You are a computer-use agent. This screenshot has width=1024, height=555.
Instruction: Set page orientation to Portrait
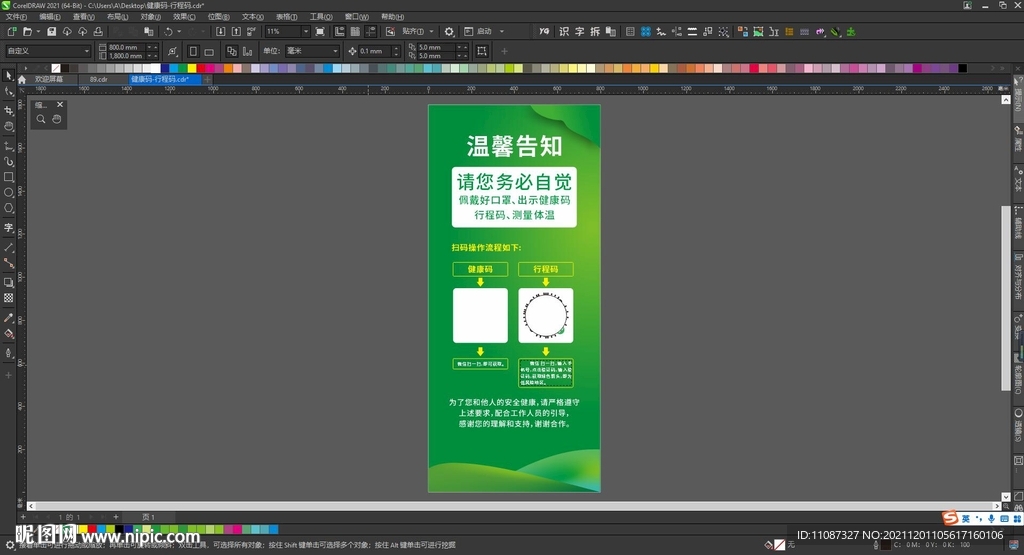193,51
